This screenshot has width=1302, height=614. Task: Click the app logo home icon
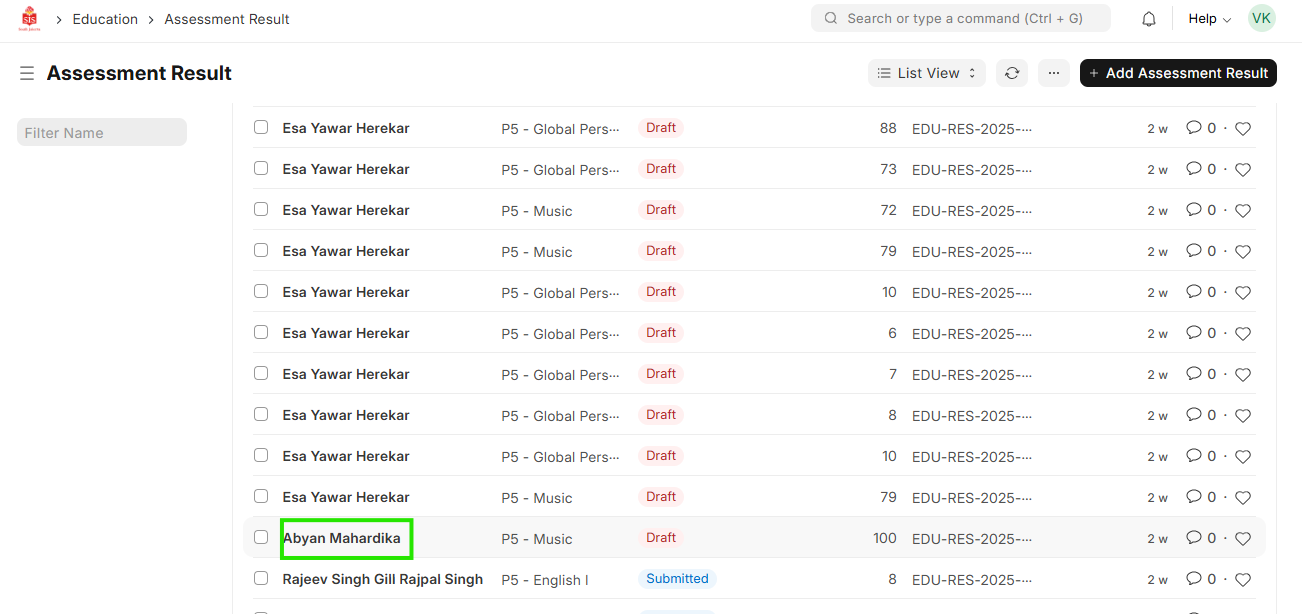pyautogui.click(x=30, y=19)
